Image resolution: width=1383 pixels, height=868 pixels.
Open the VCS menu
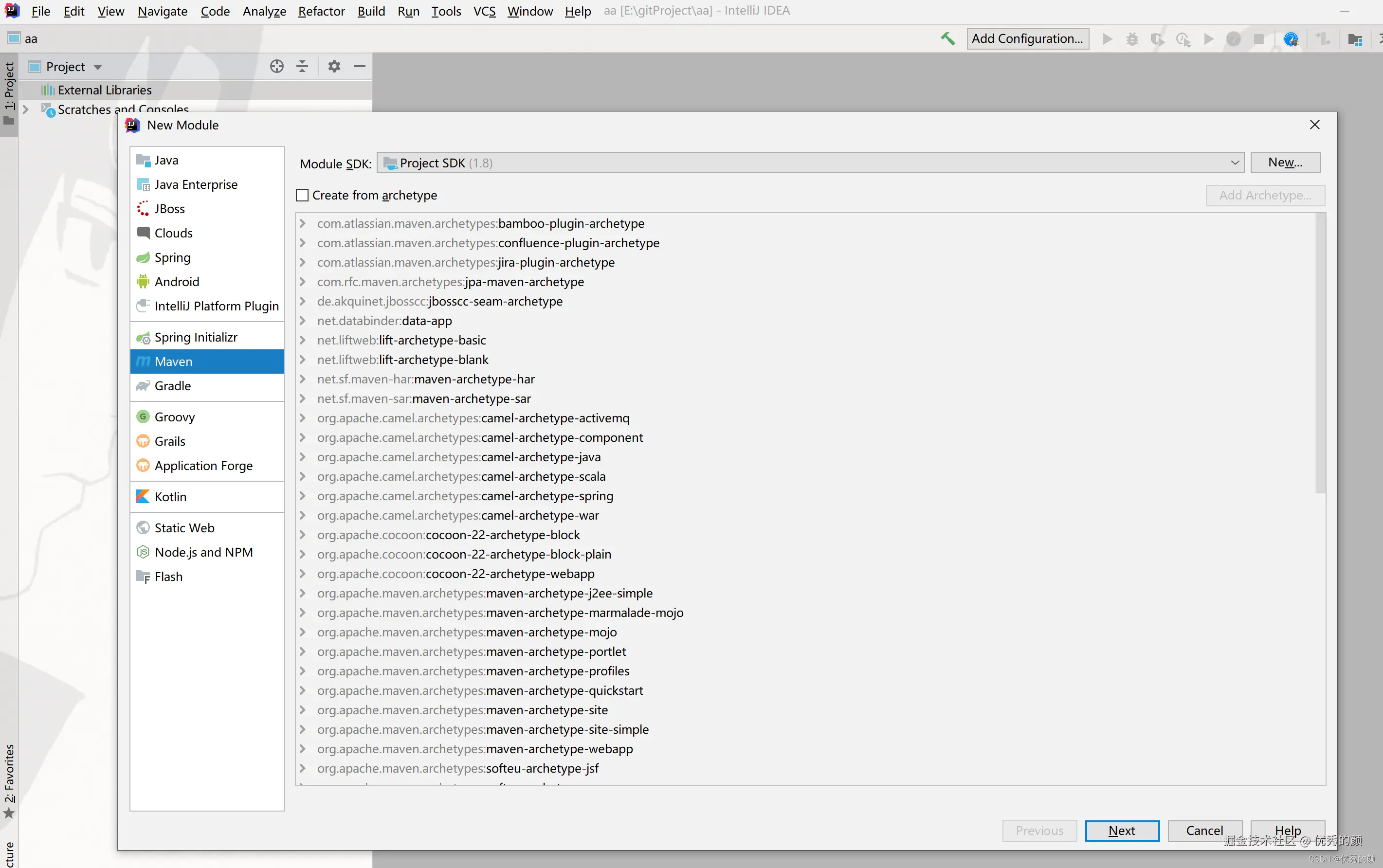[484, 11]
